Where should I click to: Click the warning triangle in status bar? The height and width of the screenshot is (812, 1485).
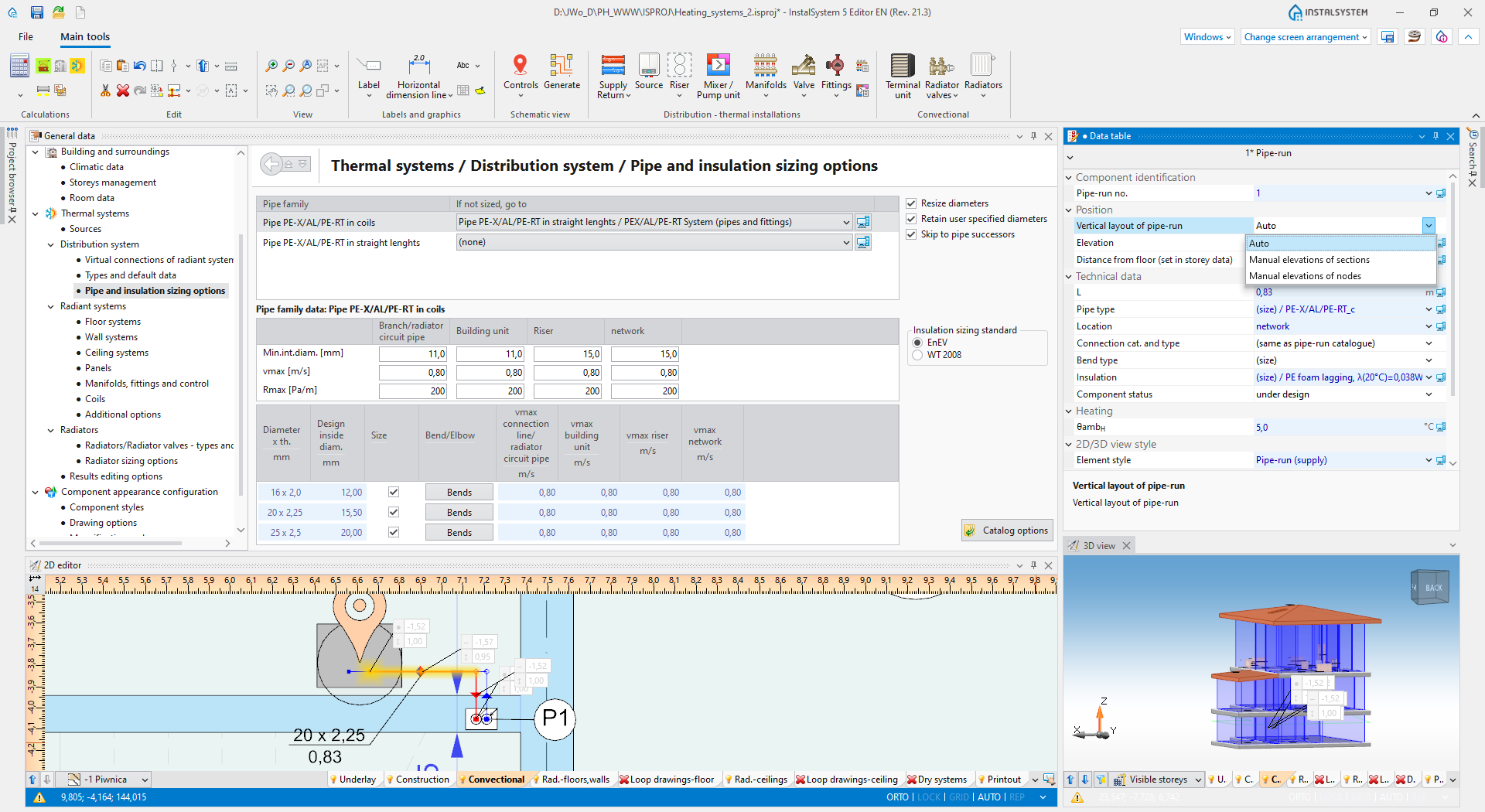(x=39, y=797)
